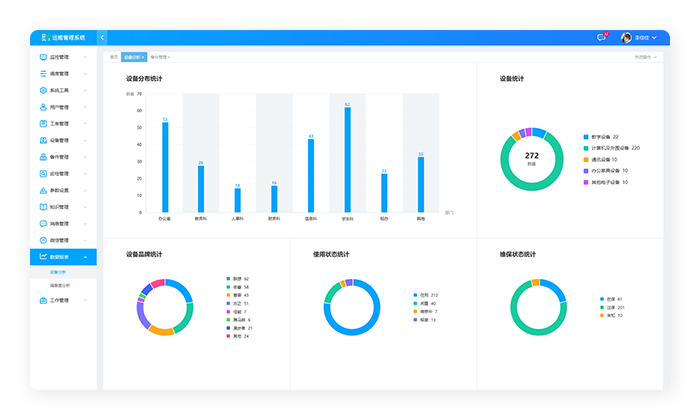Click the 用户管理 user icon
Viewport: 700px width, 420px height.
tap(43, 107)
